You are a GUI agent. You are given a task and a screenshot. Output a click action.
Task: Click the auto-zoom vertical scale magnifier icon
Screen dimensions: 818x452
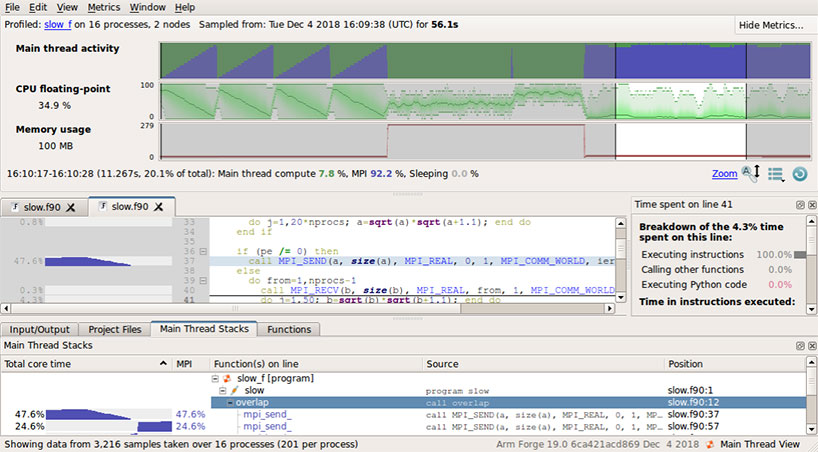click(x=750, y=173)
